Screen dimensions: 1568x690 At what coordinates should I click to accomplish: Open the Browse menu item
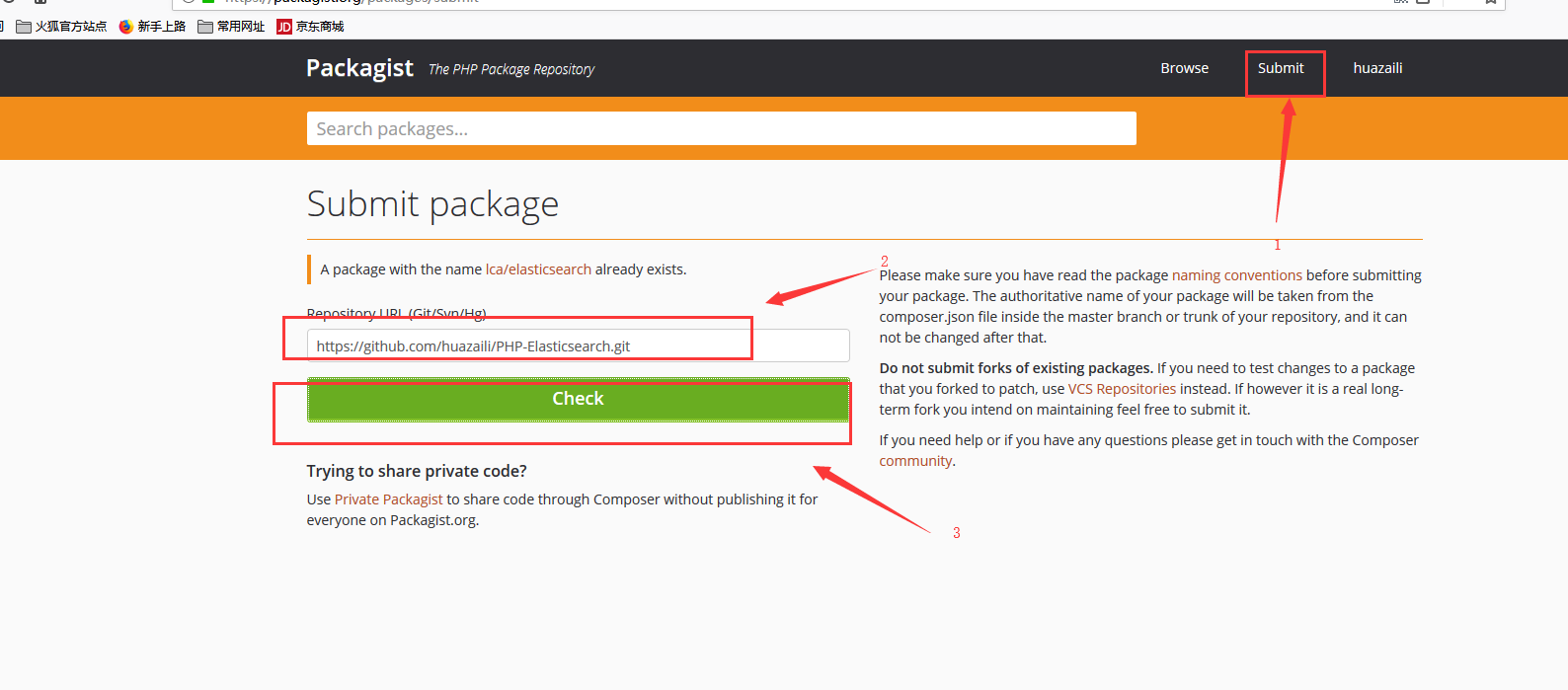1184,68
